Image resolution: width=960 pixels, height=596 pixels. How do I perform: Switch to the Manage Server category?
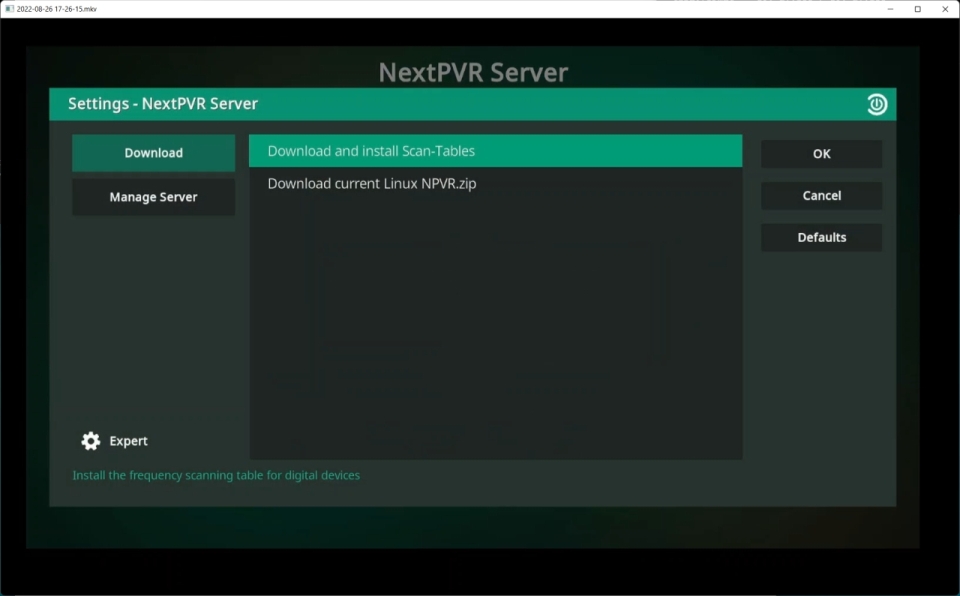coord(153,197)
